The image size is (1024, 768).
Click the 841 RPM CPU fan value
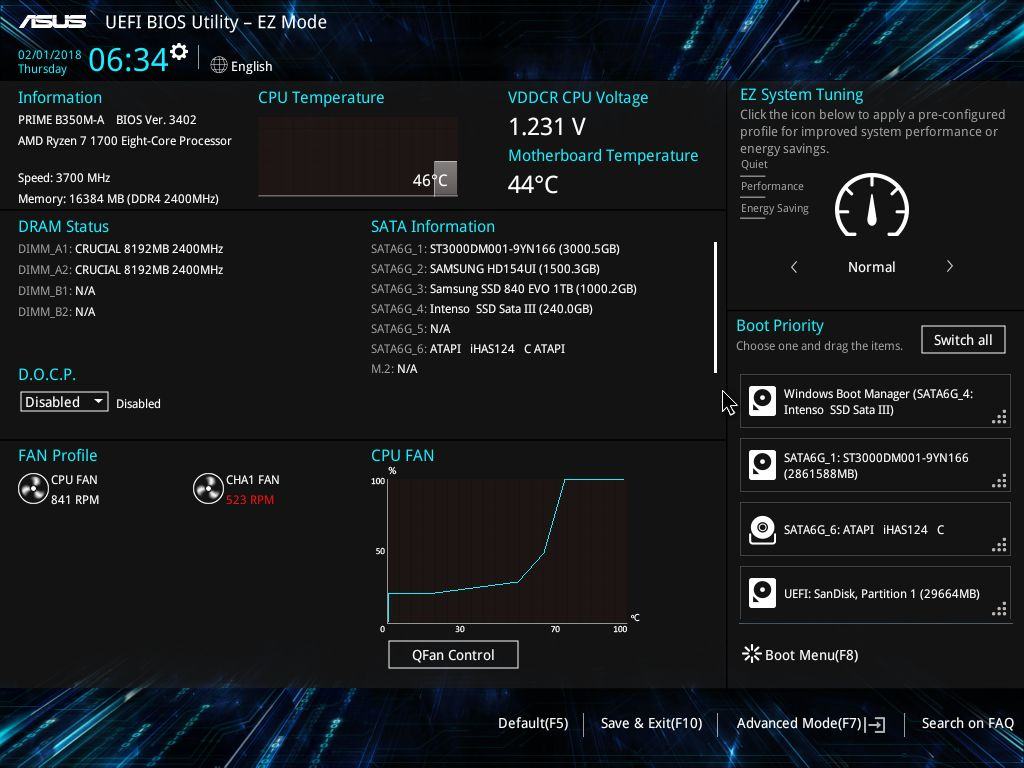[75, 500]
